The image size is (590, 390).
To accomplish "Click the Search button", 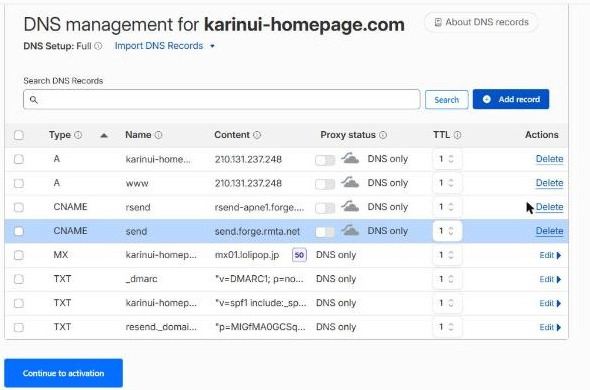I will coord(447,100).
